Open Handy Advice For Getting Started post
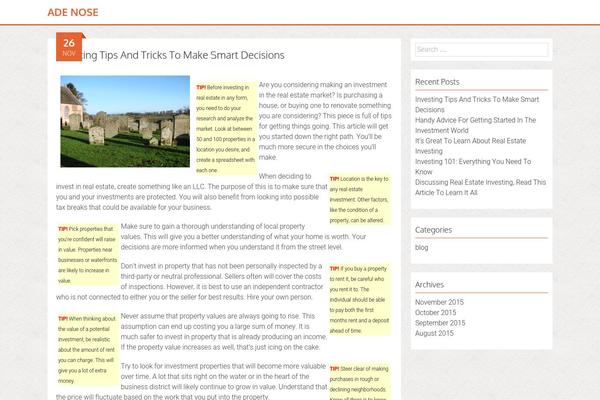Image resolution: width=600 pixels, height=400 pixels. (x=475, y=125)
